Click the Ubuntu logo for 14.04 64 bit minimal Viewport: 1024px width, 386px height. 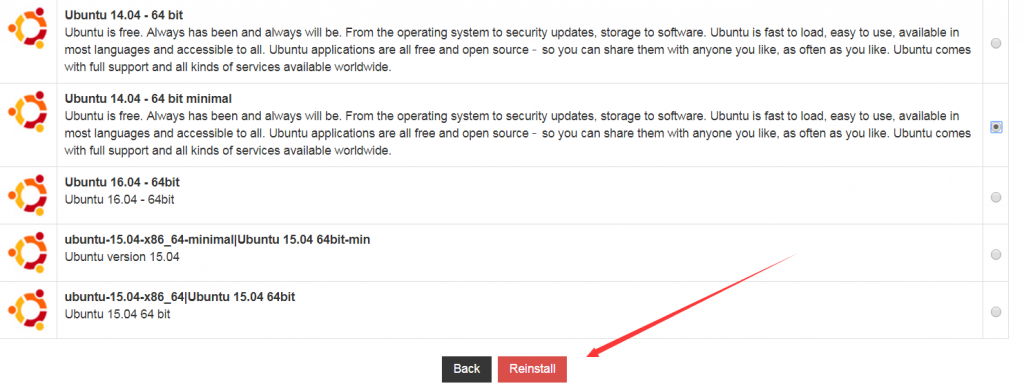[x=27, y=112]
